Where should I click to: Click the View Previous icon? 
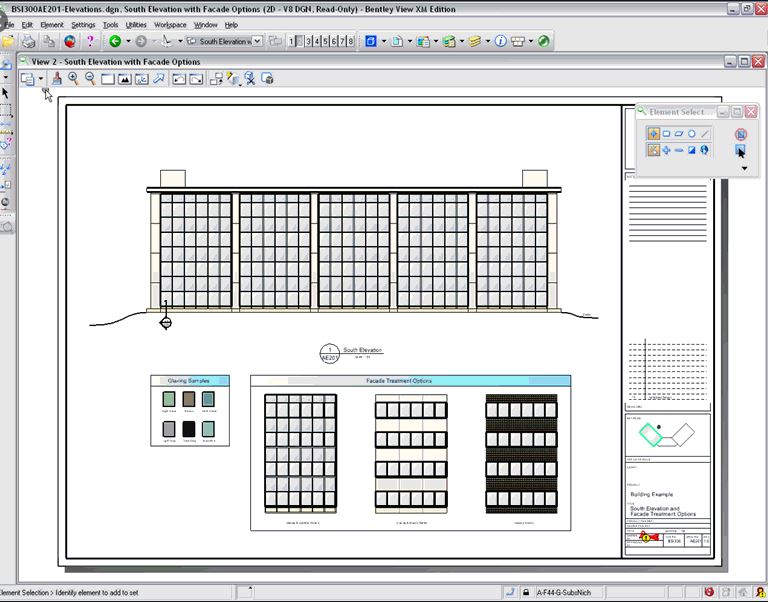(x=177, y=78)
